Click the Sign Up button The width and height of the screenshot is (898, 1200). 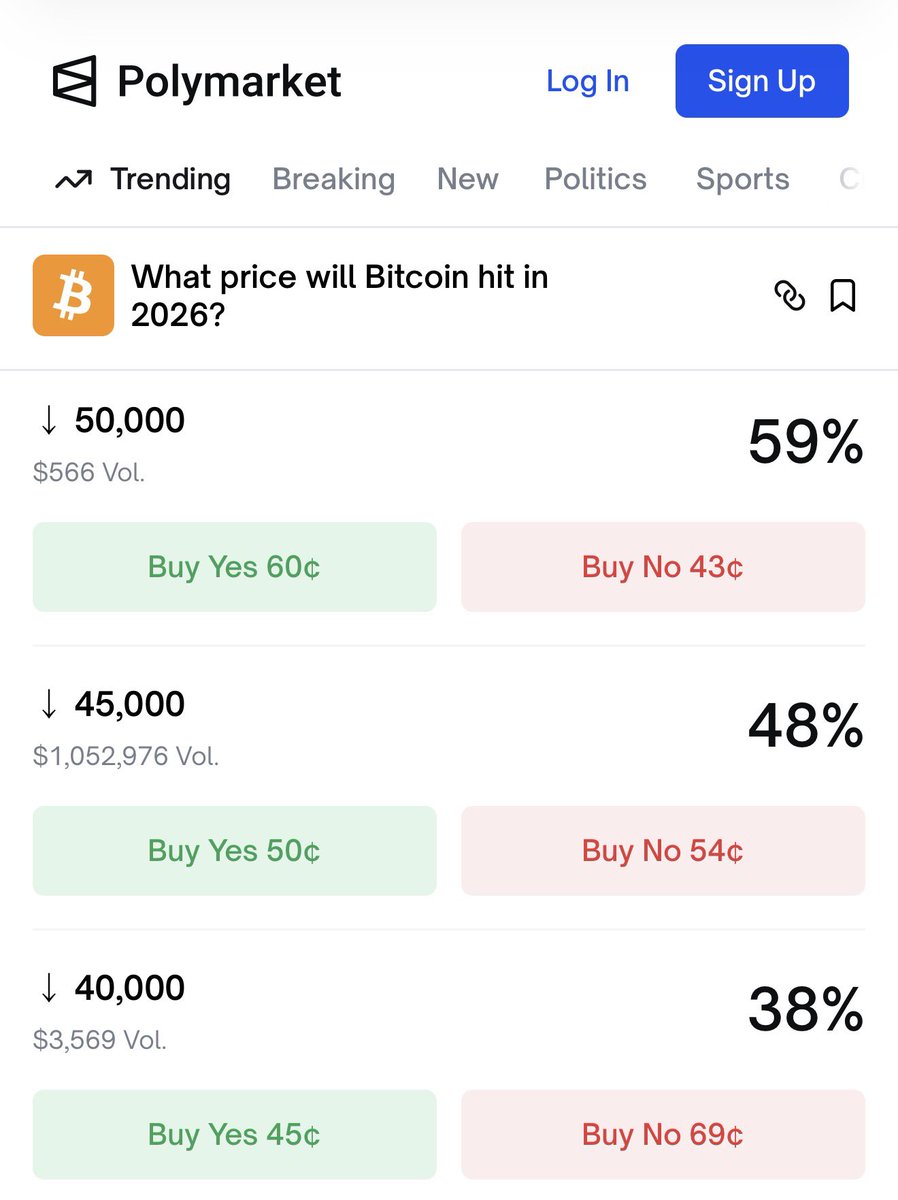762,81
